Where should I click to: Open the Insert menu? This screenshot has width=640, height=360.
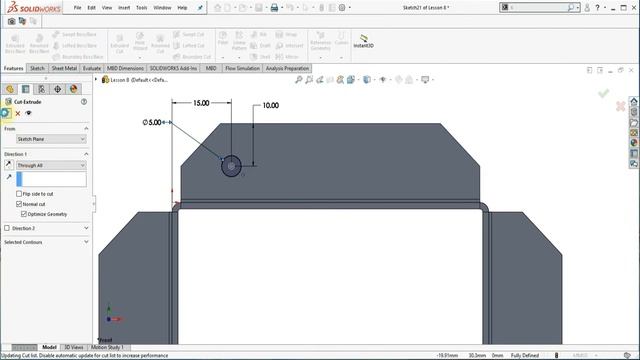(124, 7)
